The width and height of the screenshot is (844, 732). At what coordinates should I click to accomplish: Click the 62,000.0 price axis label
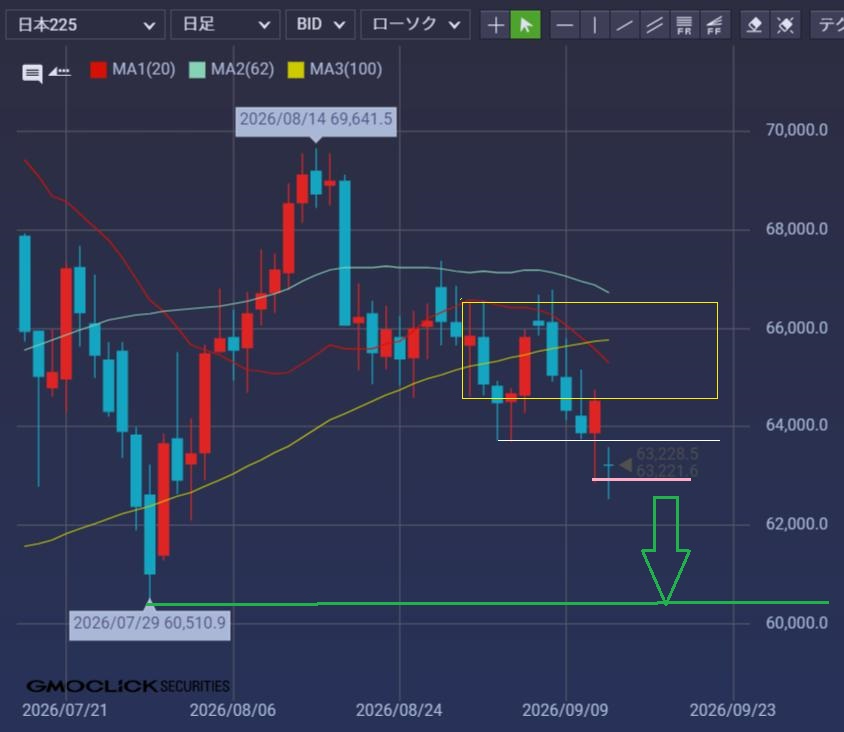pyautogui.click(x=797, y=524)
